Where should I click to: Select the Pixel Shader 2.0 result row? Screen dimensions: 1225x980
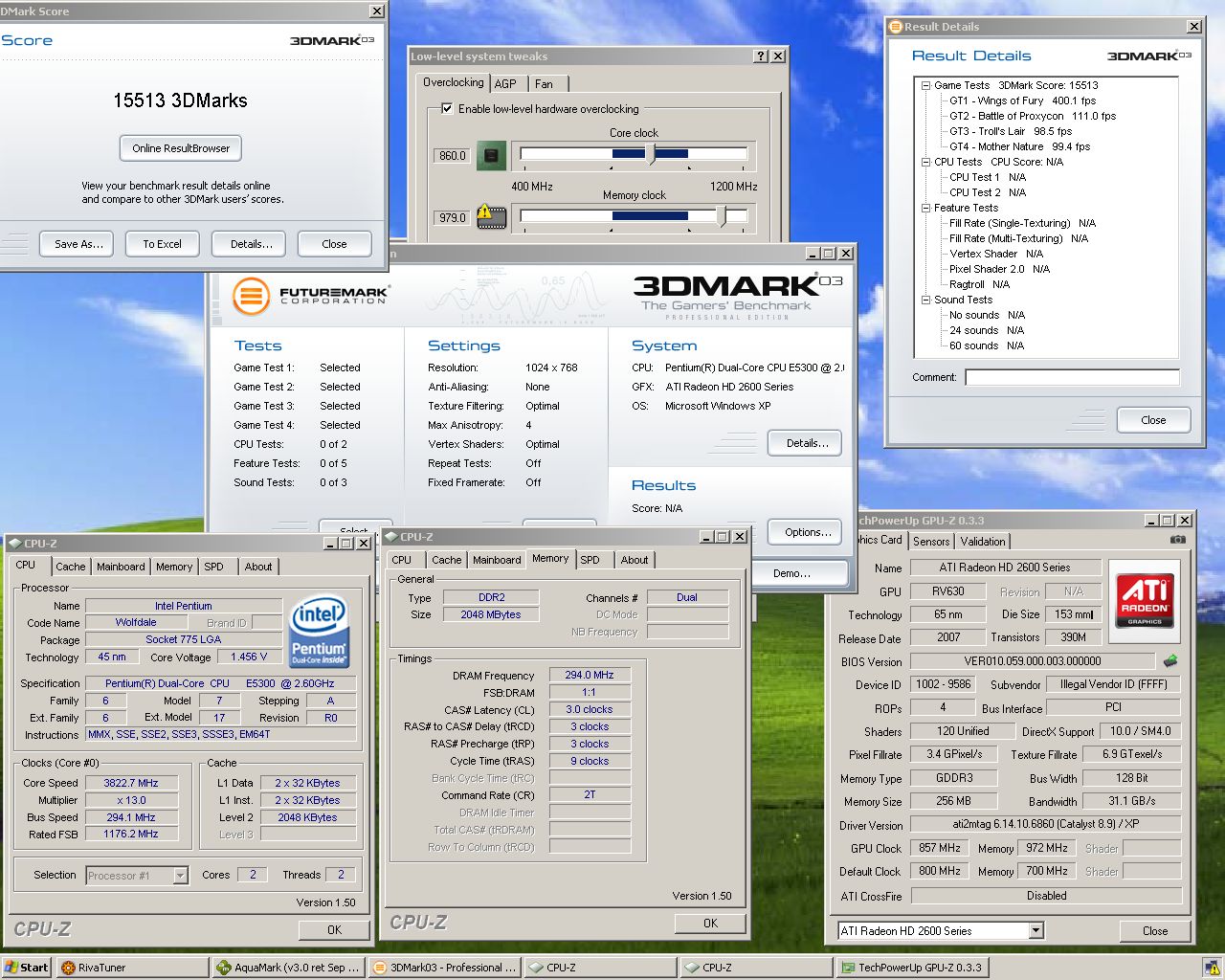click(999, 269)
